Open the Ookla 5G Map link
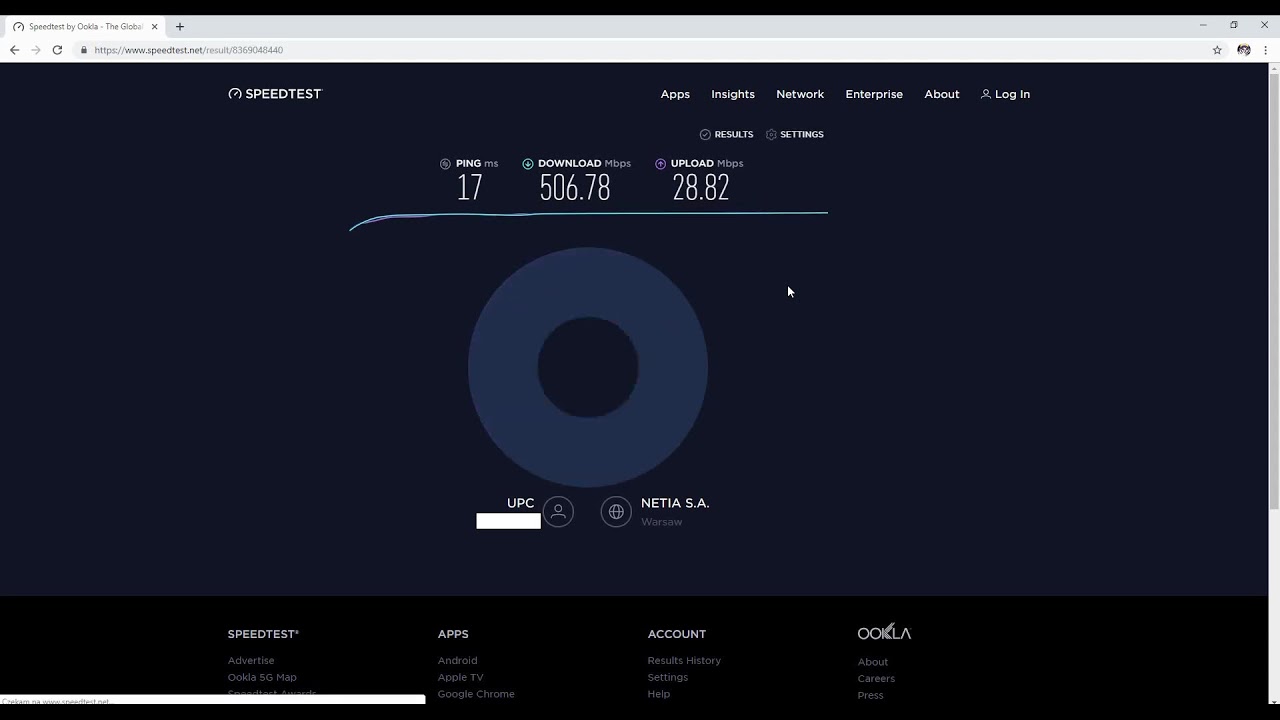Screen dimensions: 1280x720 pos(262,677)
